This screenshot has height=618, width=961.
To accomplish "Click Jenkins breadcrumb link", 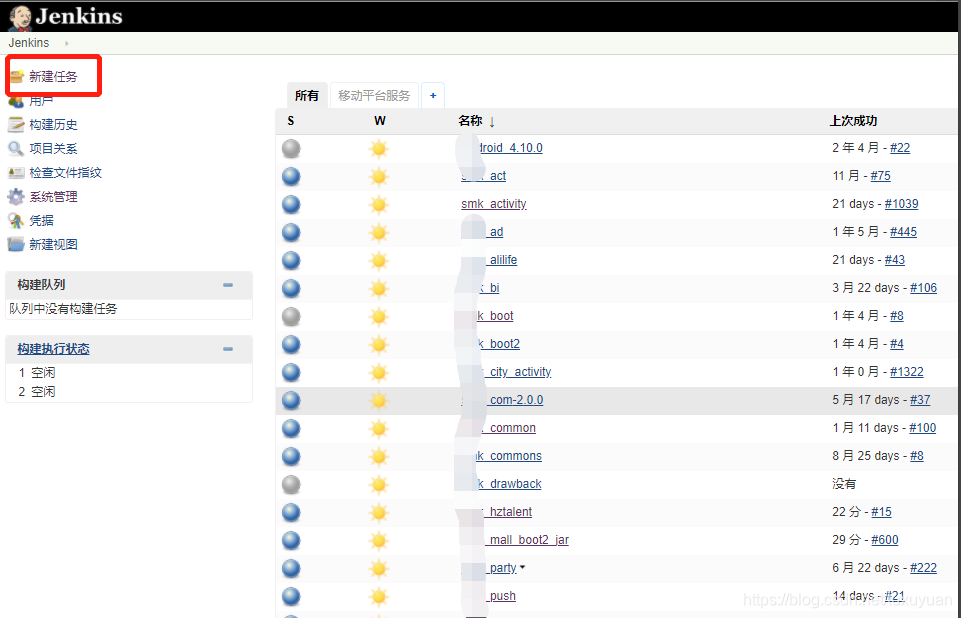I will click(29, 43).
